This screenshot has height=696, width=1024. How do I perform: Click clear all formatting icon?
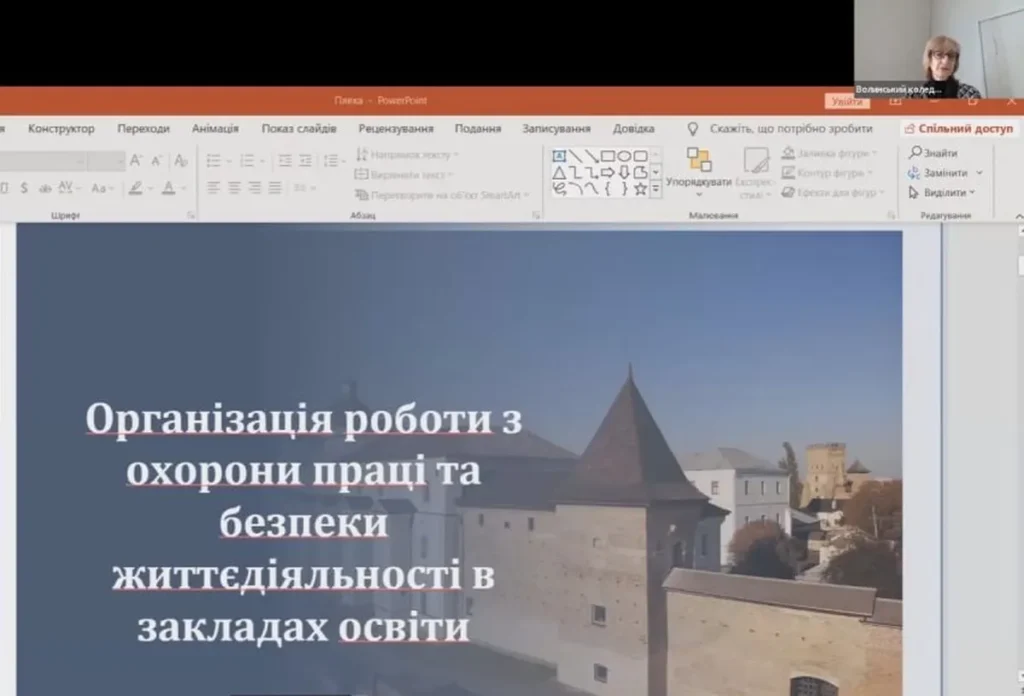tap(181, 160)
